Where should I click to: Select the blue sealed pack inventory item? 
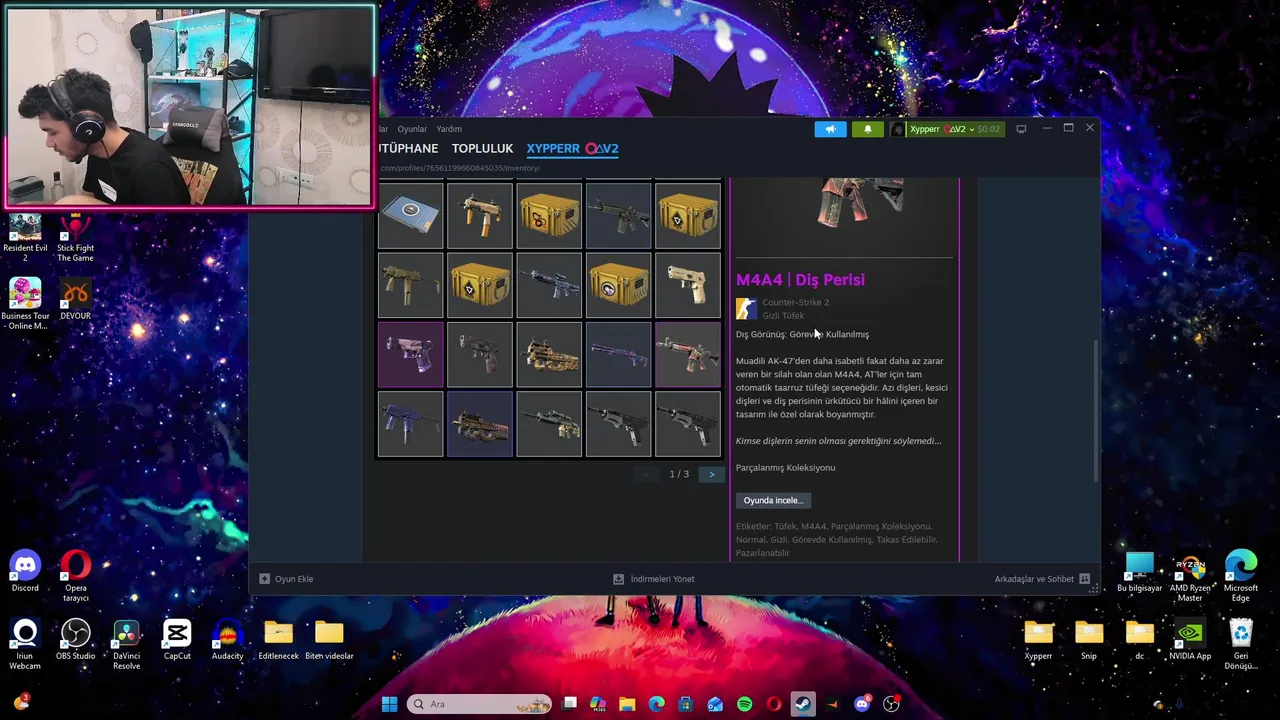410,214
